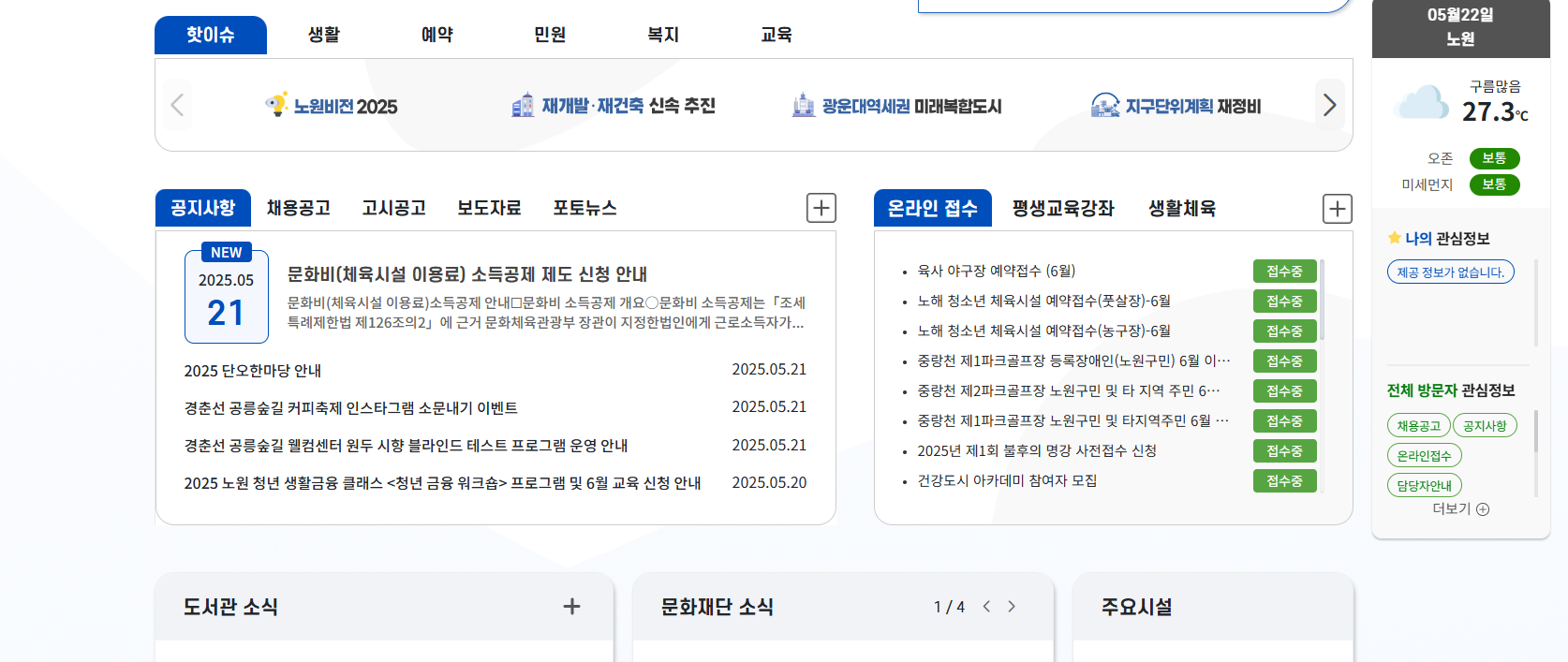Open 2025 노원 청년 생활금융 클래스 notice

(x=443, y=483)
